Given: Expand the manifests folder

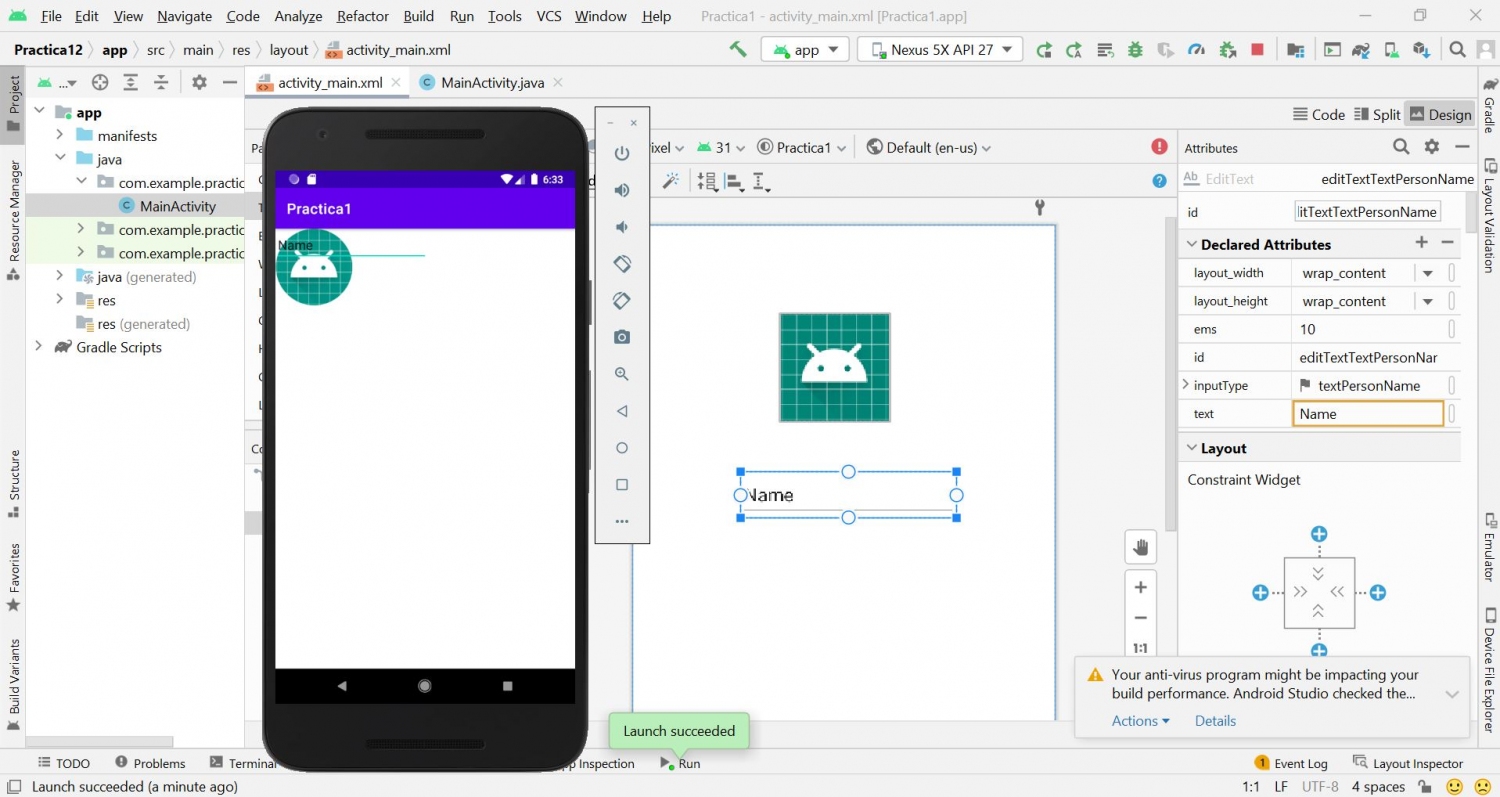Looking at the screenshot, I should pyautogui.click(x=59, y=135).
